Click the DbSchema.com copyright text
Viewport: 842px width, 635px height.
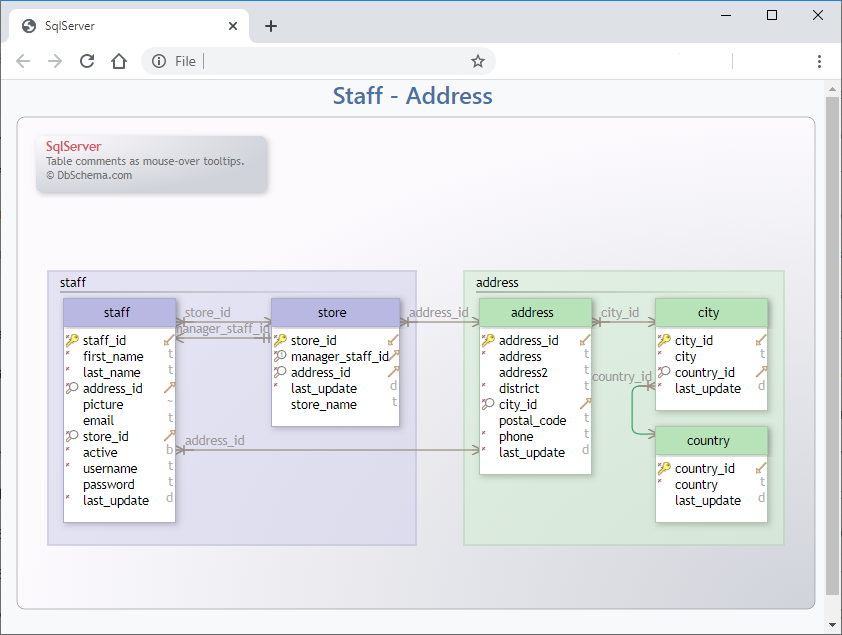click(x=89, y=176)
